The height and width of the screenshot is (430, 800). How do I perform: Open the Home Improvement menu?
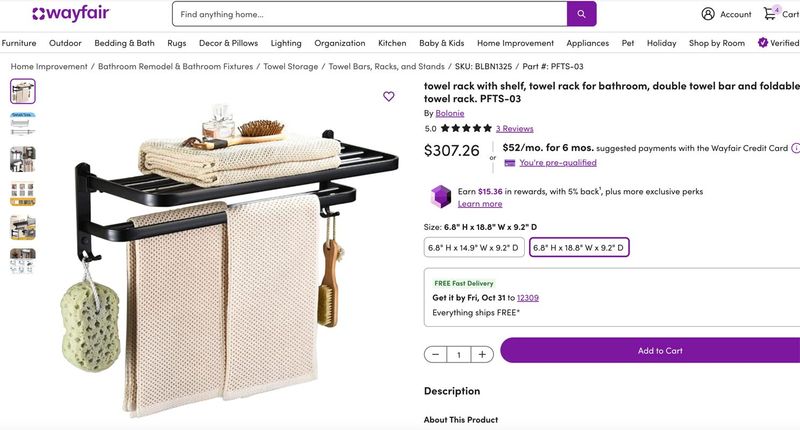click(x=515, y=43)
